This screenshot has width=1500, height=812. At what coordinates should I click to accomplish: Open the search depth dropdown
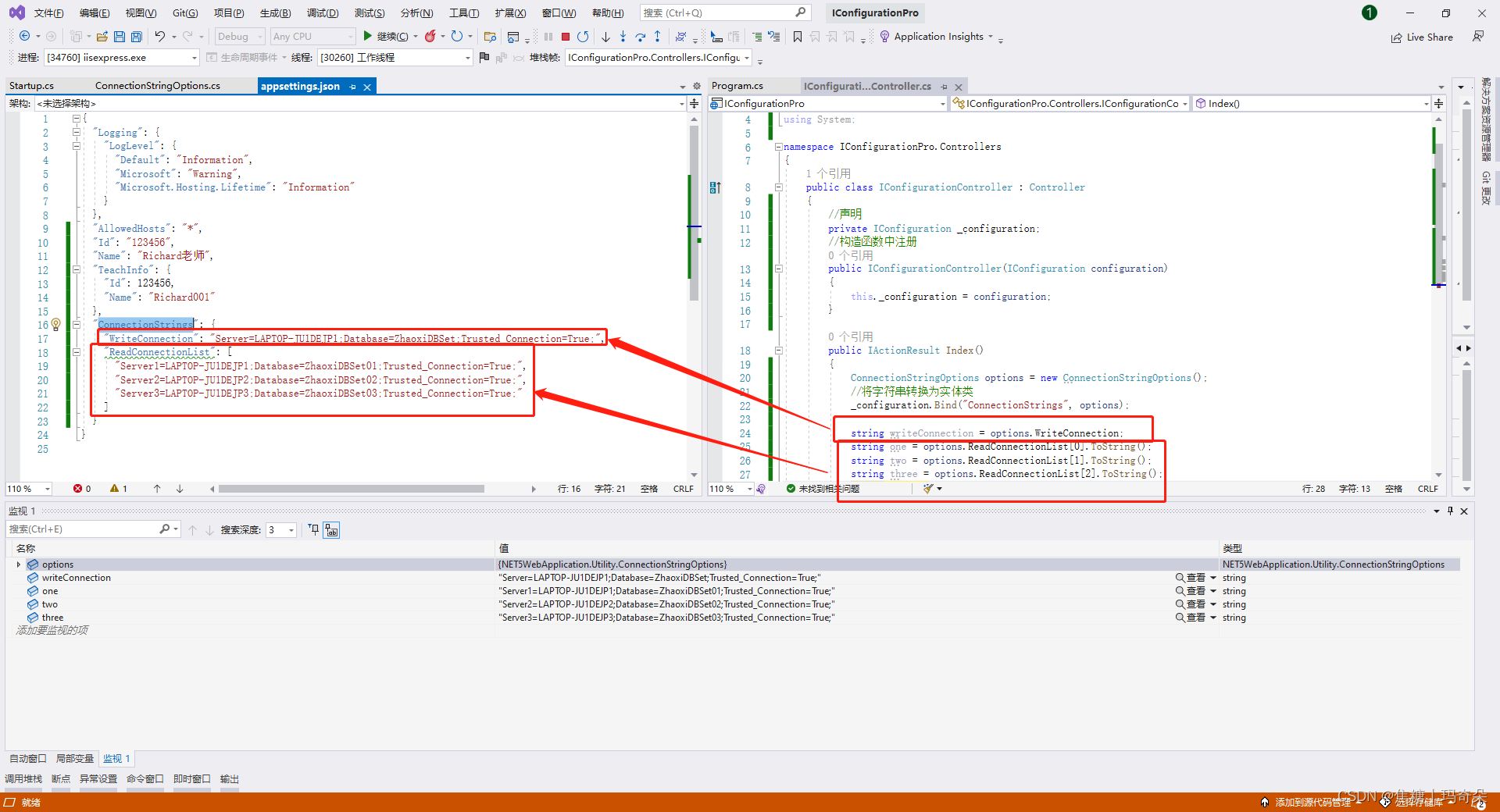tap(291, 530)
